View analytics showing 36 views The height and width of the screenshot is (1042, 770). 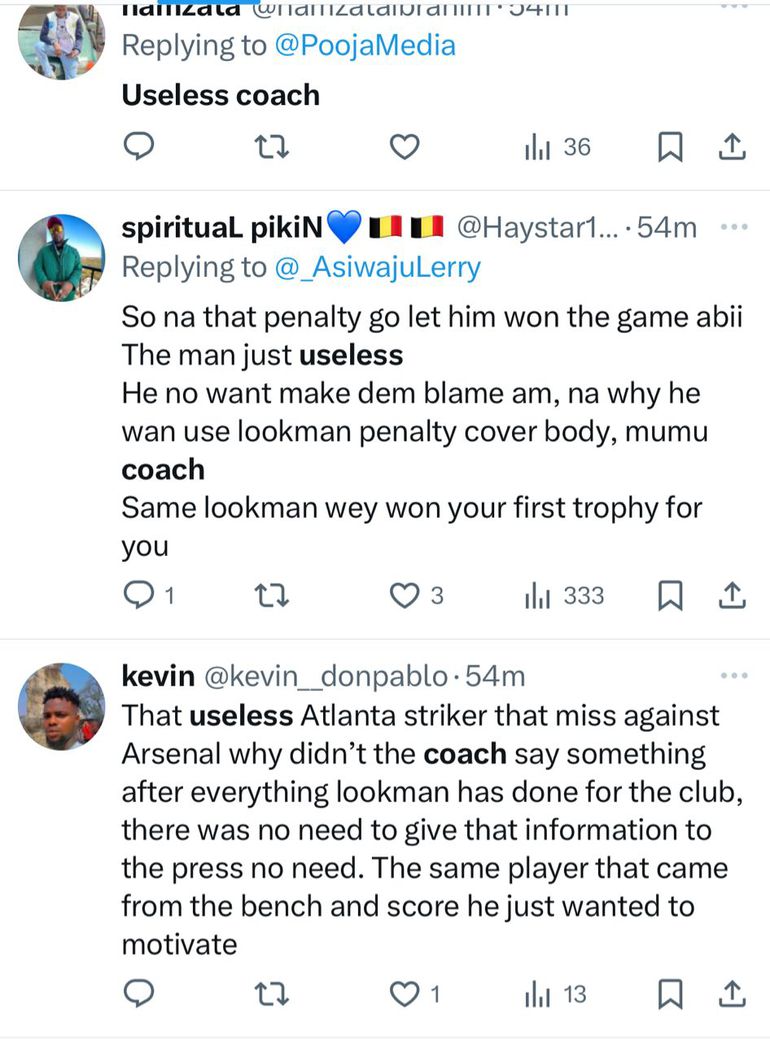point(558,148)
